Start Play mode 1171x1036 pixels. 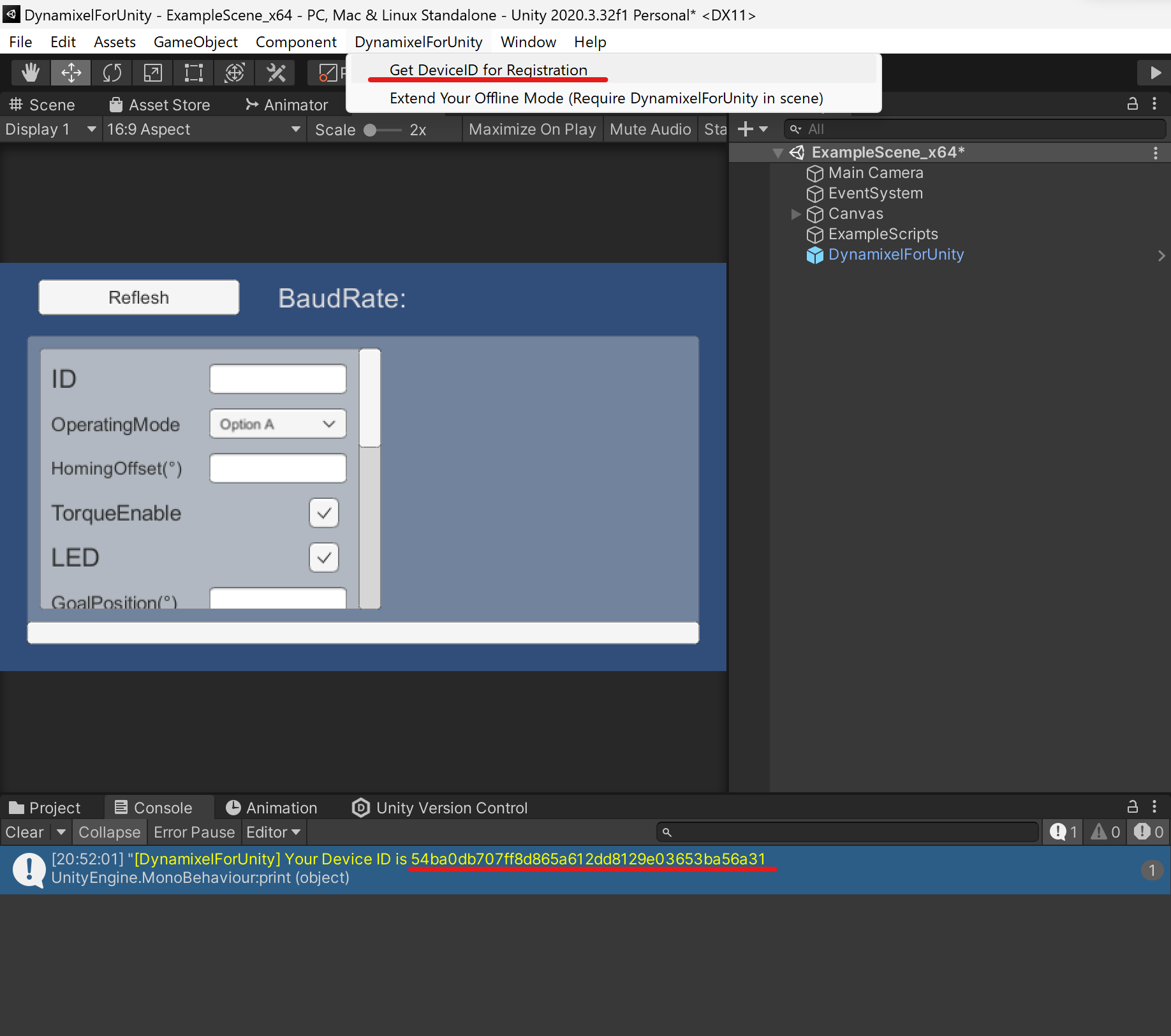pyautogui.click(x=1154, y=73)
